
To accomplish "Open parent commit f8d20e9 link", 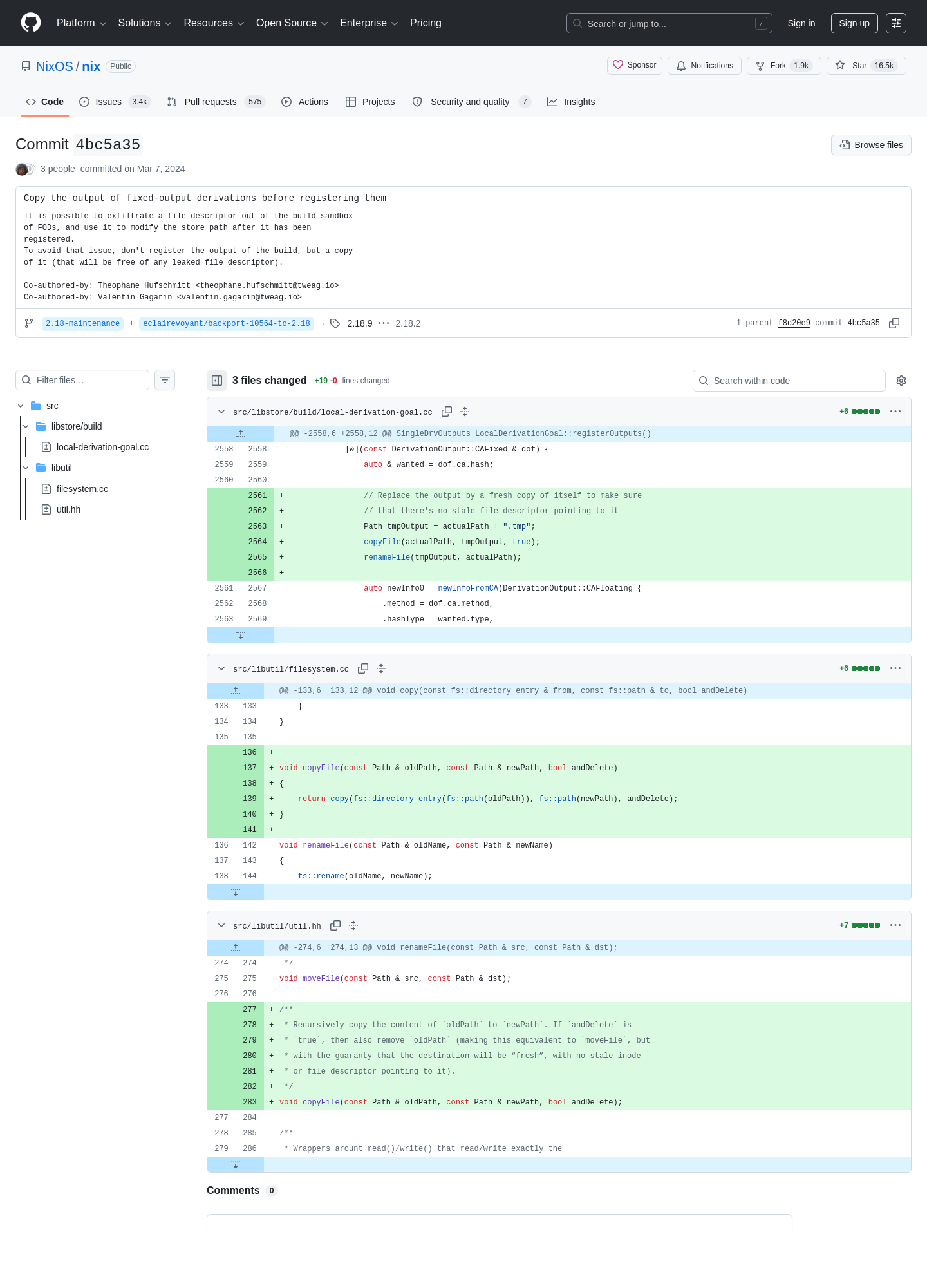I will click(x=794, y=323).
